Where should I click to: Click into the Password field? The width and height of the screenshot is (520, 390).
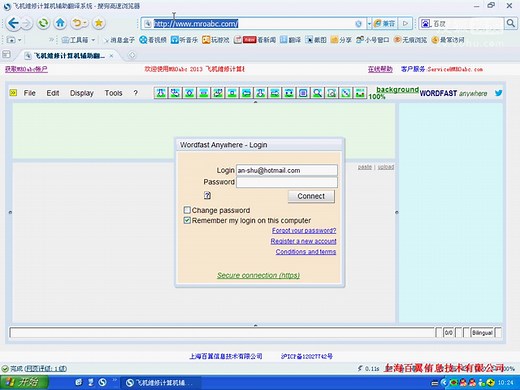click(287, 182)
